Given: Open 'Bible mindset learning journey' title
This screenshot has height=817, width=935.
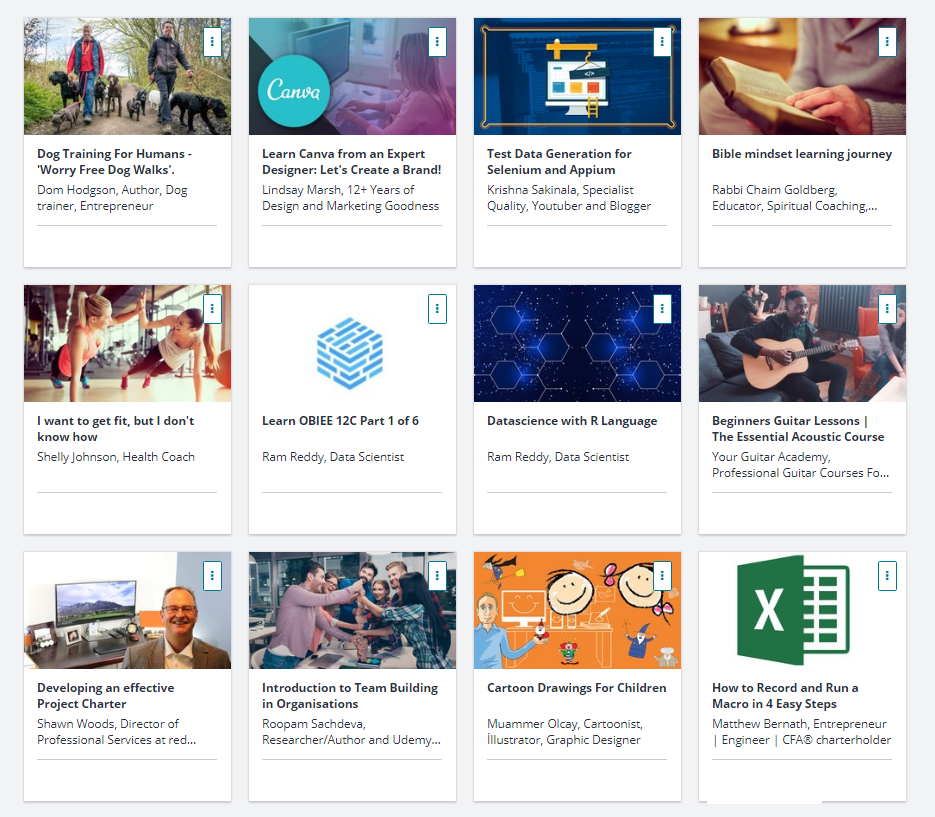Looking at the screenshot, I should pos(802,154).
